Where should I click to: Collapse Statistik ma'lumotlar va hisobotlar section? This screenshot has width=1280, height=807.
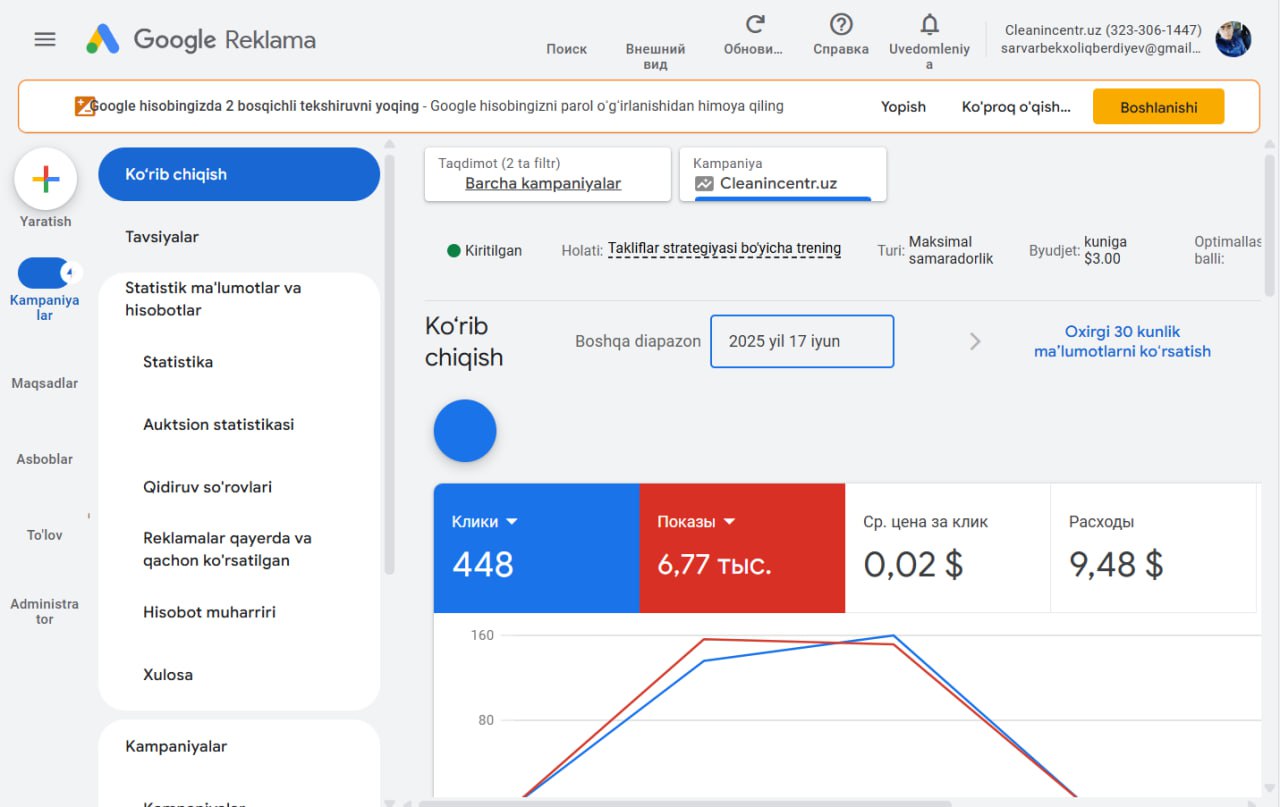click(x=213, y=299)
